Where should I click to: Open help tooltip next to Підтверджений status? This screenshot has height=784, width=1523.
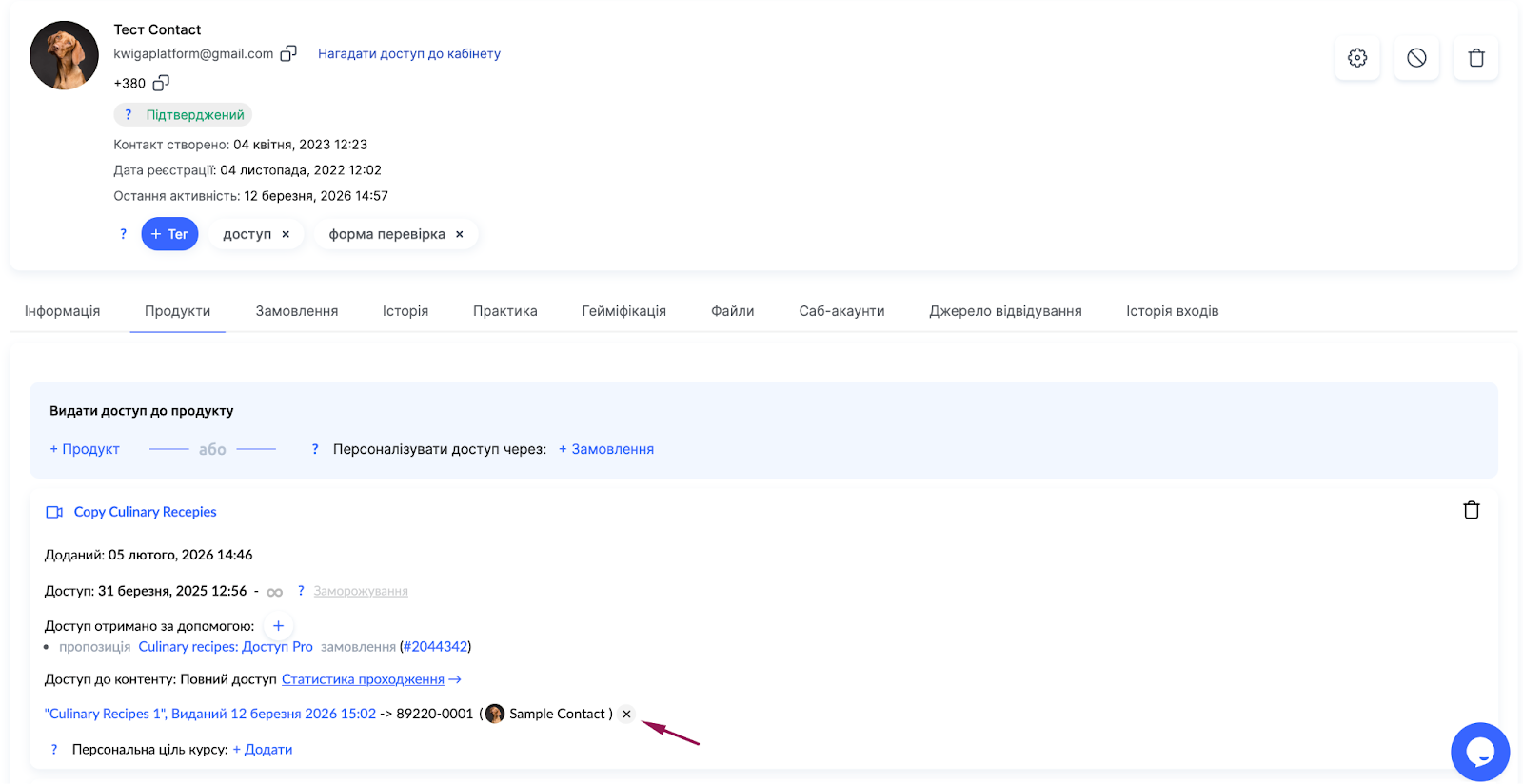(x=129, y=115)
